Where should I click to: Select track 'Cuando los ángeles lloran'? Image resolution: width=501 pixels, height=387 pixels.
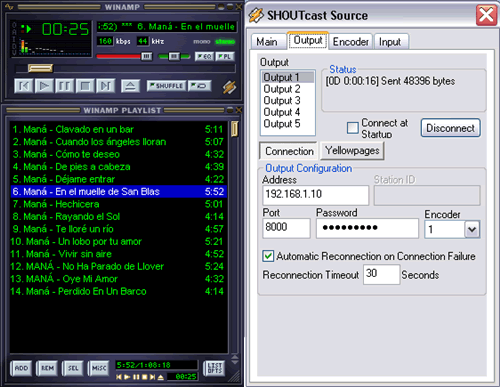click(118, 142)
